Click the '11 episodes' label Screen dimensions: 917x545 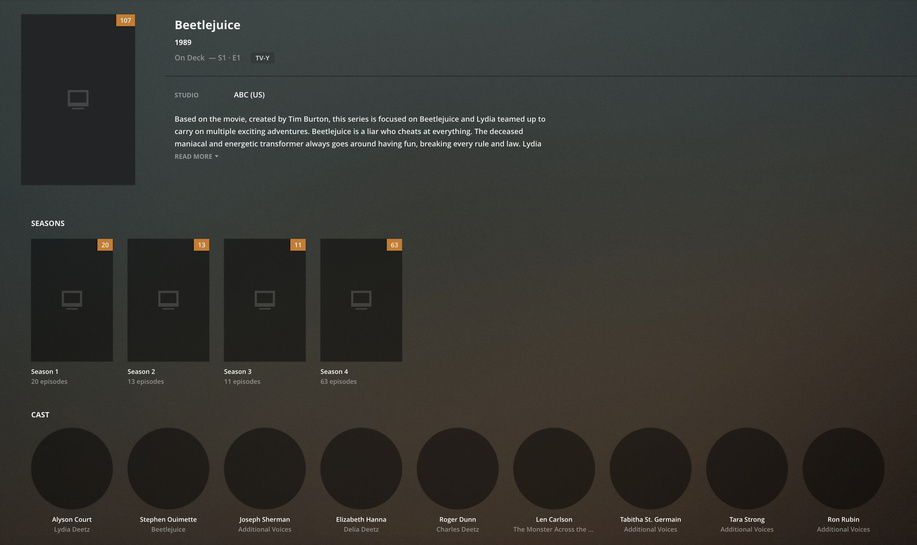pyautogui.click(x=242, y=382)
